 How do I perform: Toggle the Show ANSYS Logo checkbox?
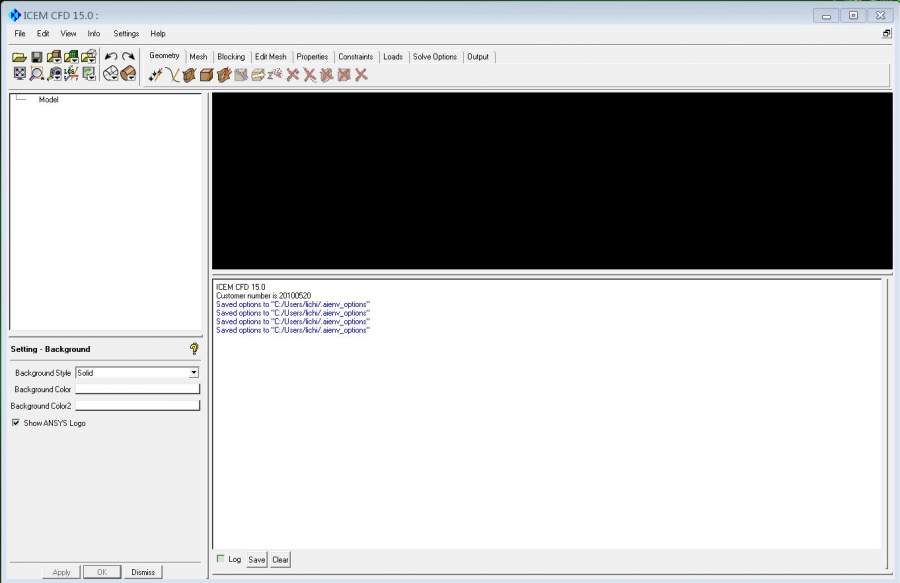click(15, 422)
